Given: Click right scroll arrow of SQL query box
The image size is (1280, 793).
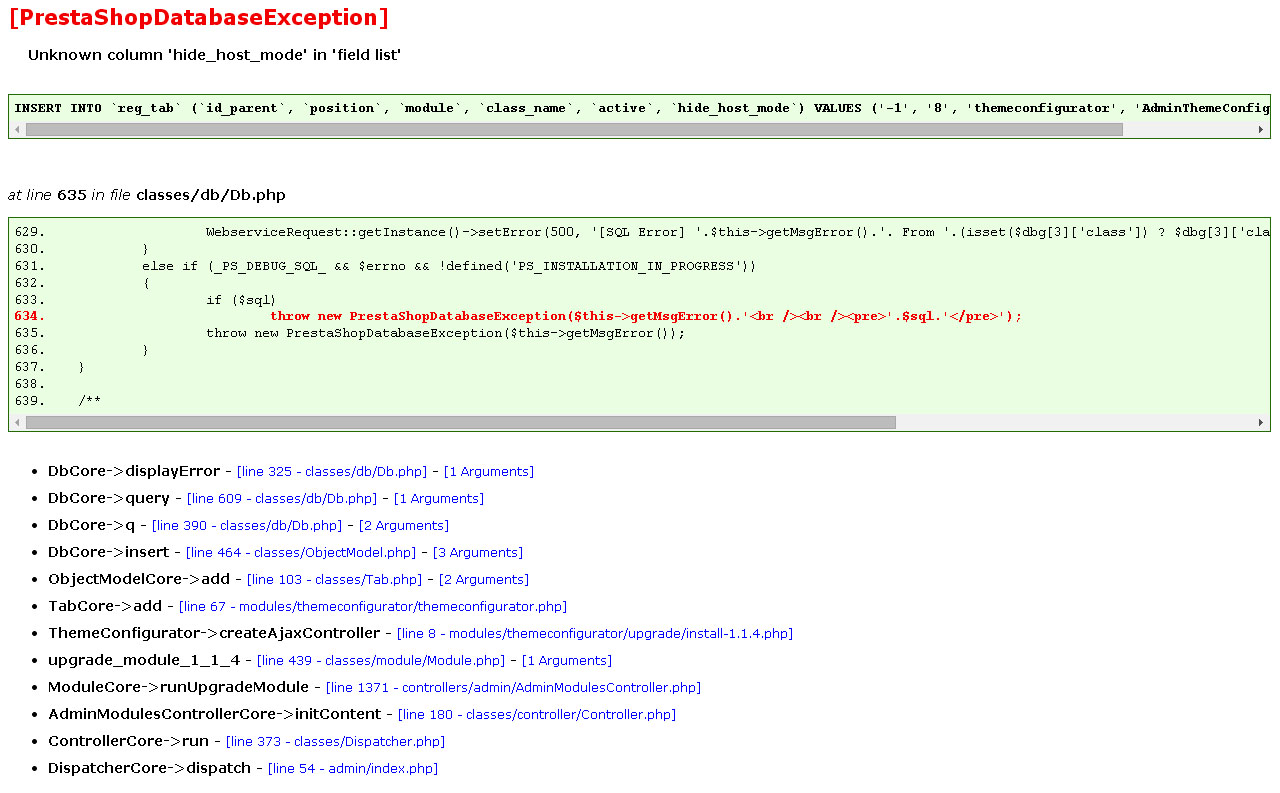Looking at the screenshot, I should pyautogui.click(x=1261, y=129).
